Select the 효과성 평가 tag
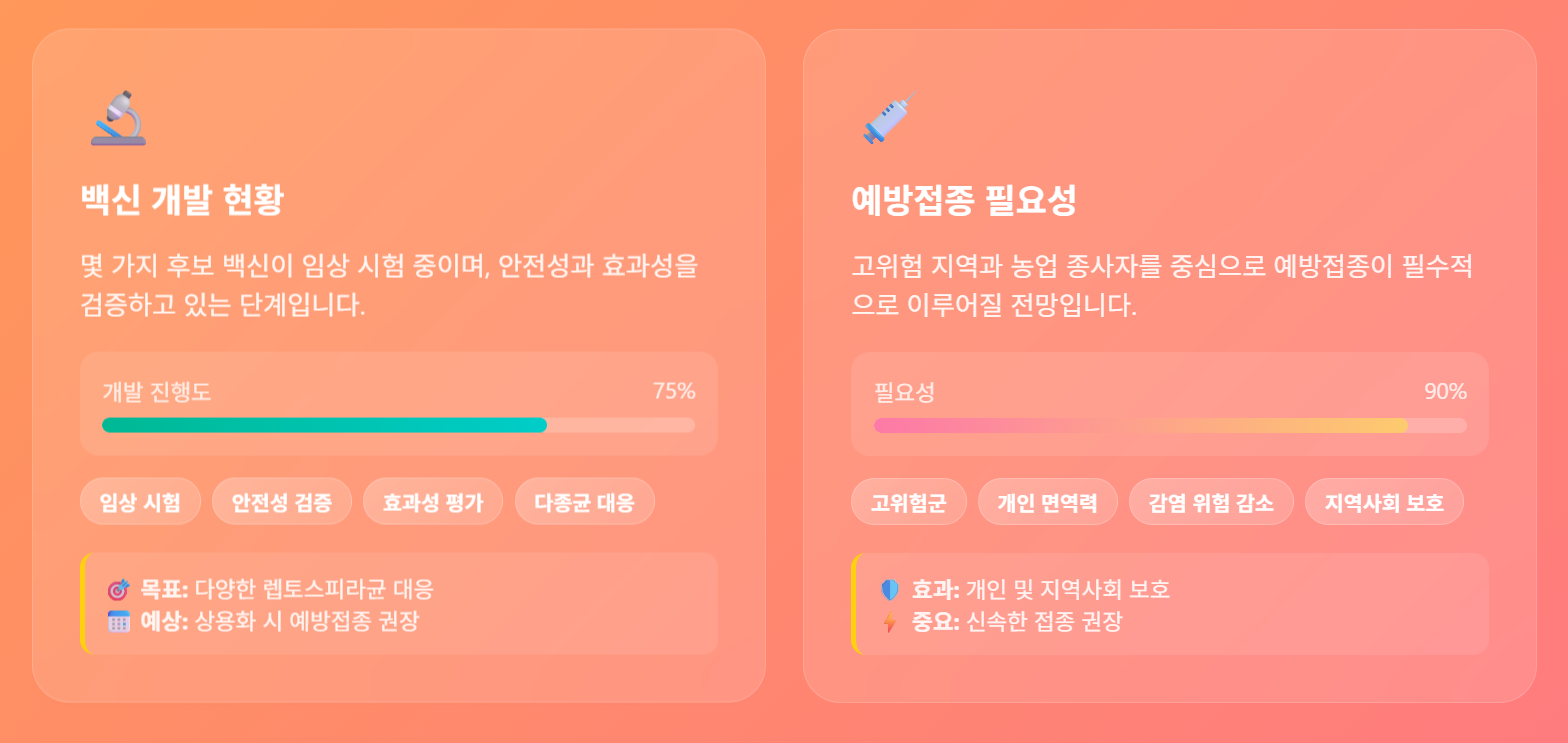The image size is (1568, 743). (433, 501)
